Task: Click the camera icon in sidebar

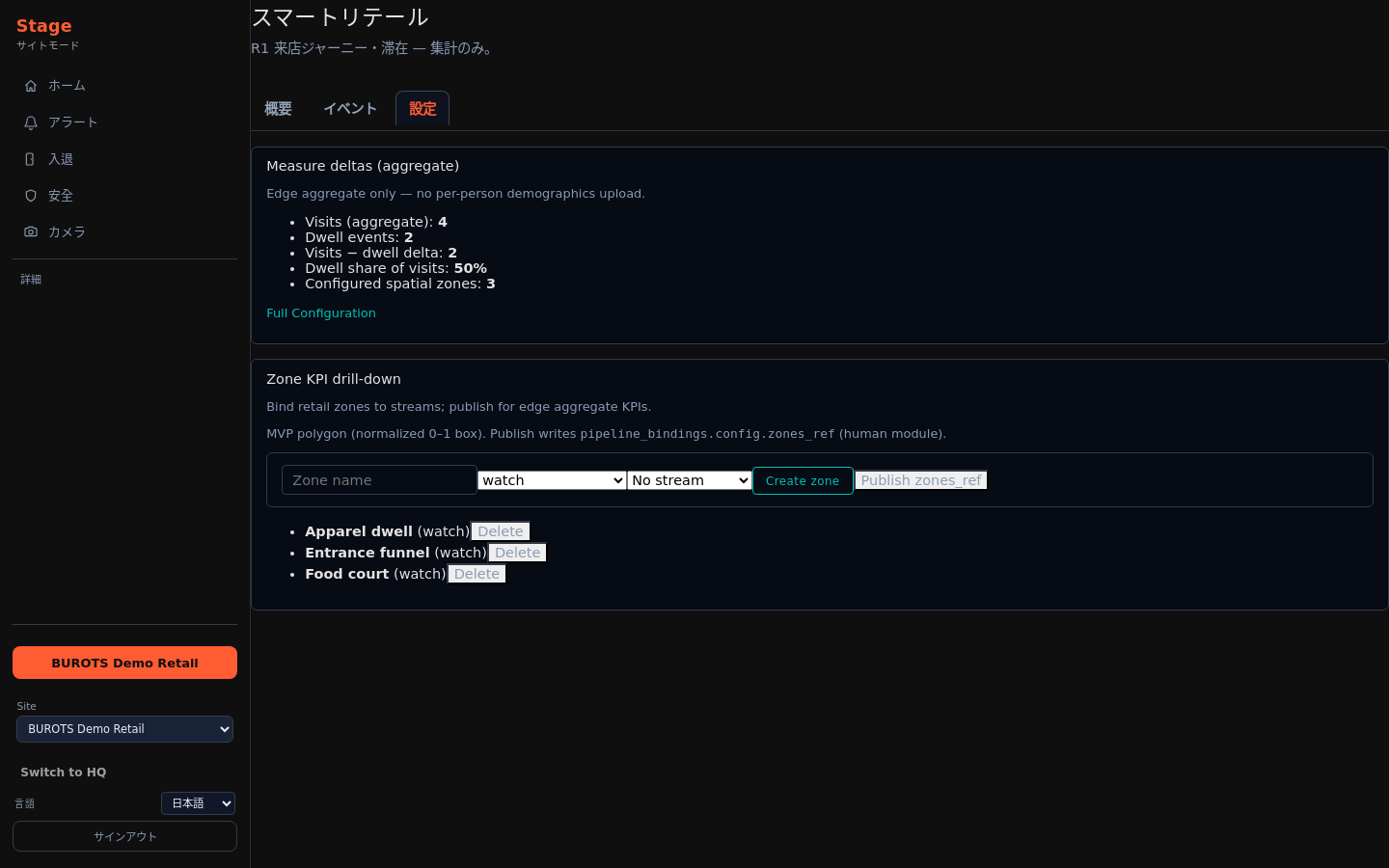Action: click(31, 232)
